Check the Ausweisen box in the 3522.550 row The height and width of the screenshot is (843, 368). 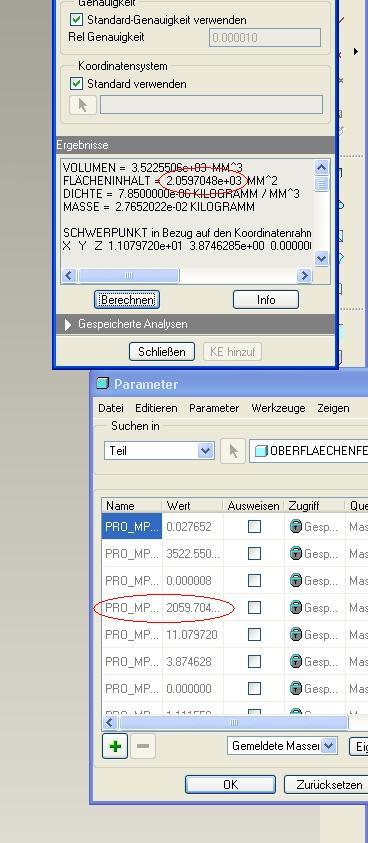click(254, 554)
